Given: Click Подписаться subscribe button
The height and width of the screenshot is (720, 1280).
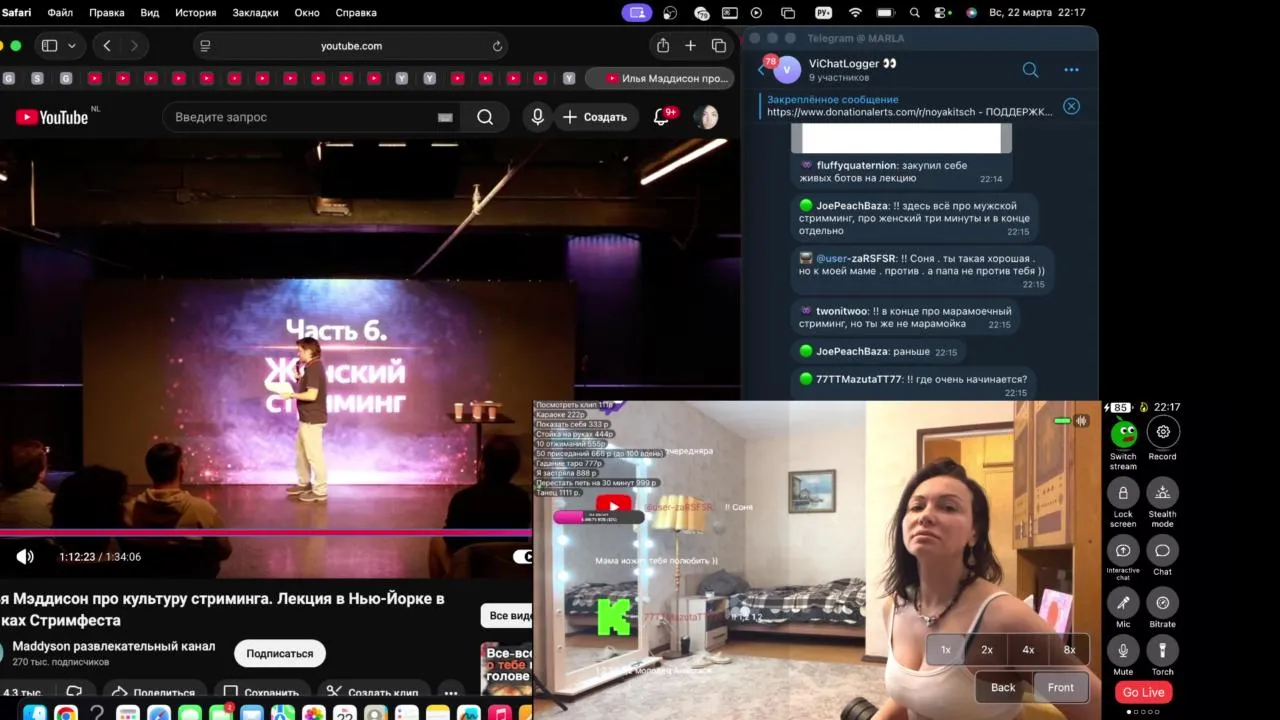Looking at the screenshot, I should click(280, 653).
